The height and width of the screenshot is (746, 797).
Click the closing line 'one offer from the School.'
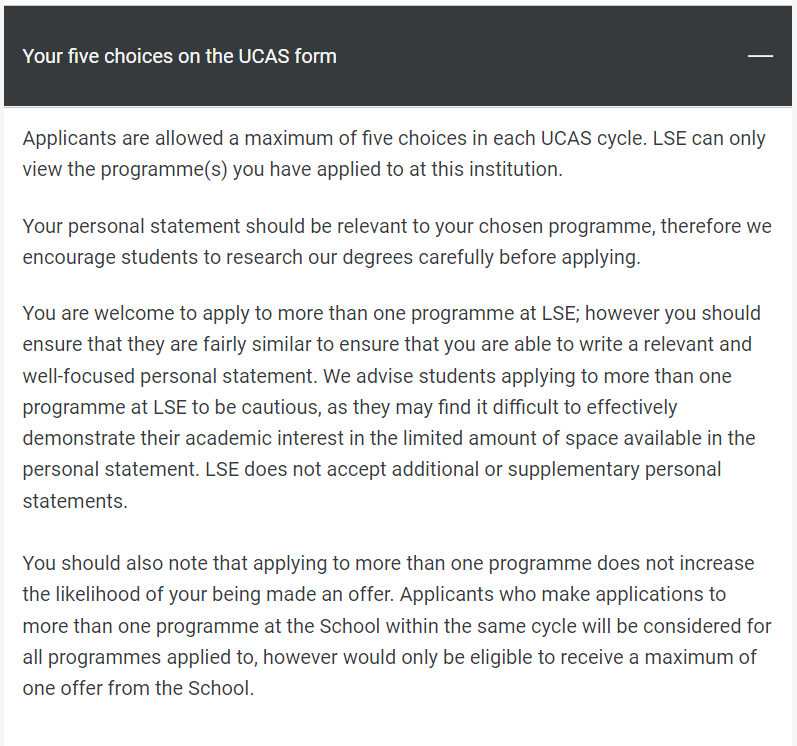138,688
